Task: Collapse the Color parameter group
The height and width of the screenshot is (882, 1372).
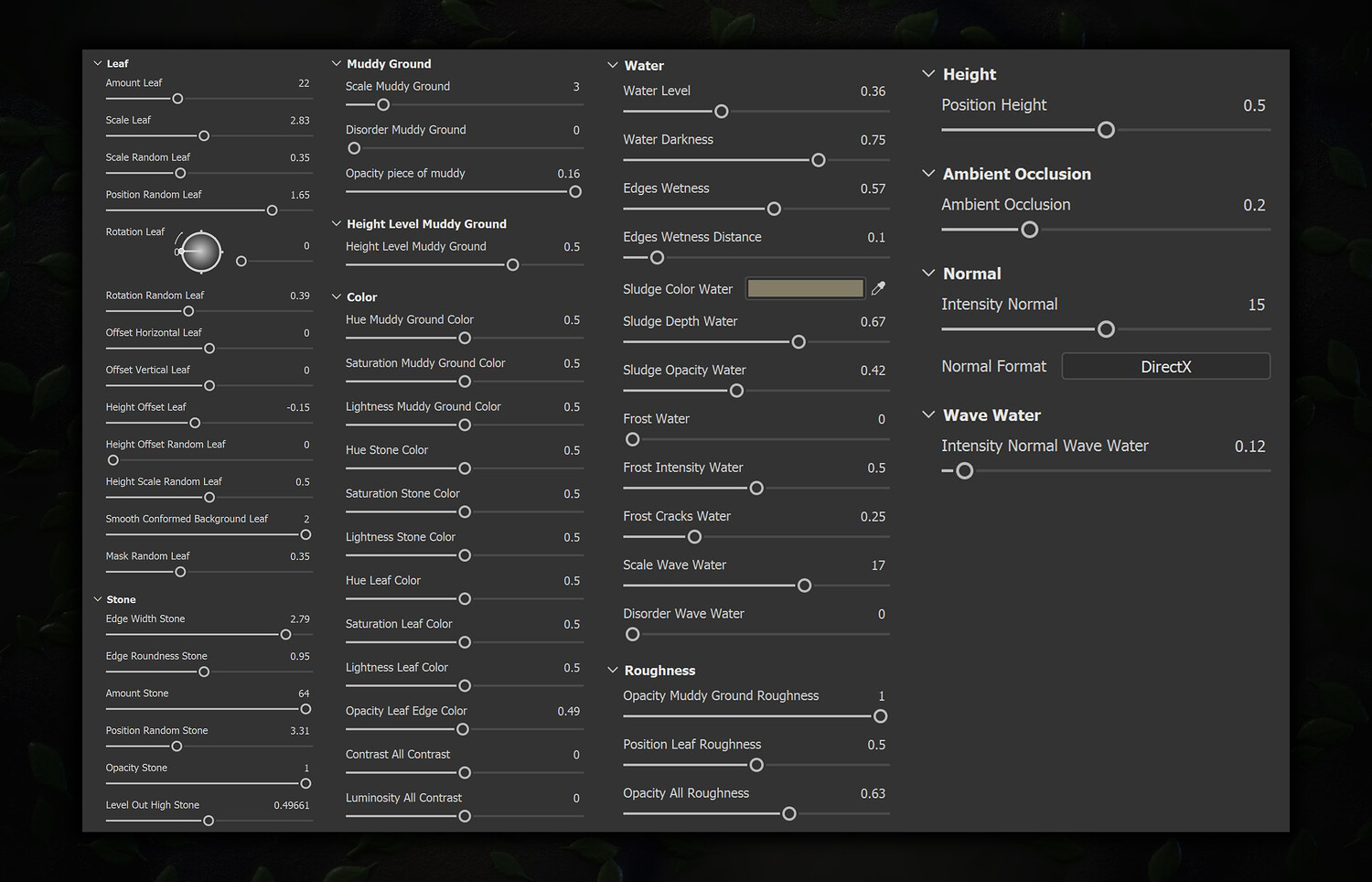Action: [x=336, y=297]
